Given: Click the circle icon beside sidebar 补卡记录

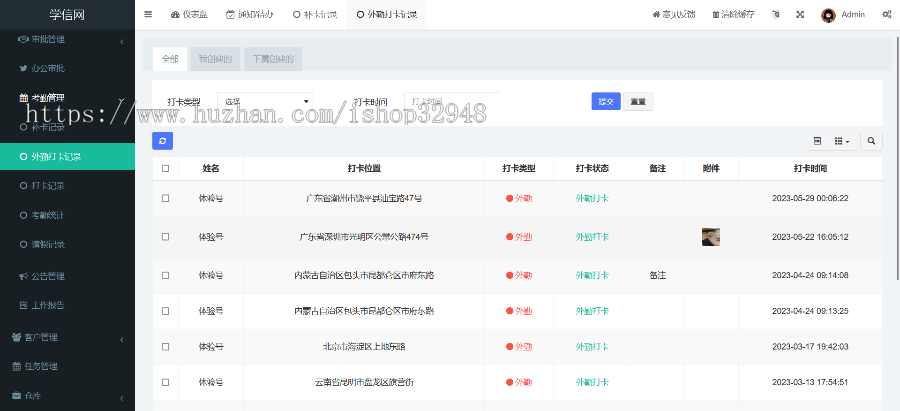Looking at the screenshot, I should [x=24, y=127].
